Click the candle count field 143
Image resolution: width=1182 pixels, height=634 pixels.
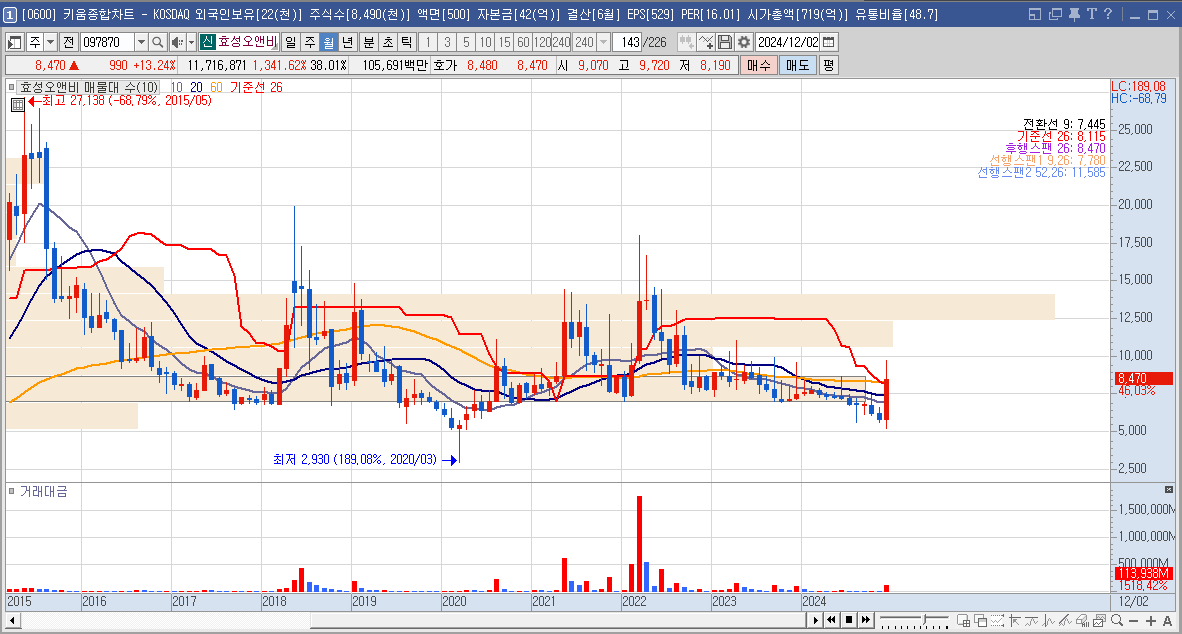click(x=628, y=42)
